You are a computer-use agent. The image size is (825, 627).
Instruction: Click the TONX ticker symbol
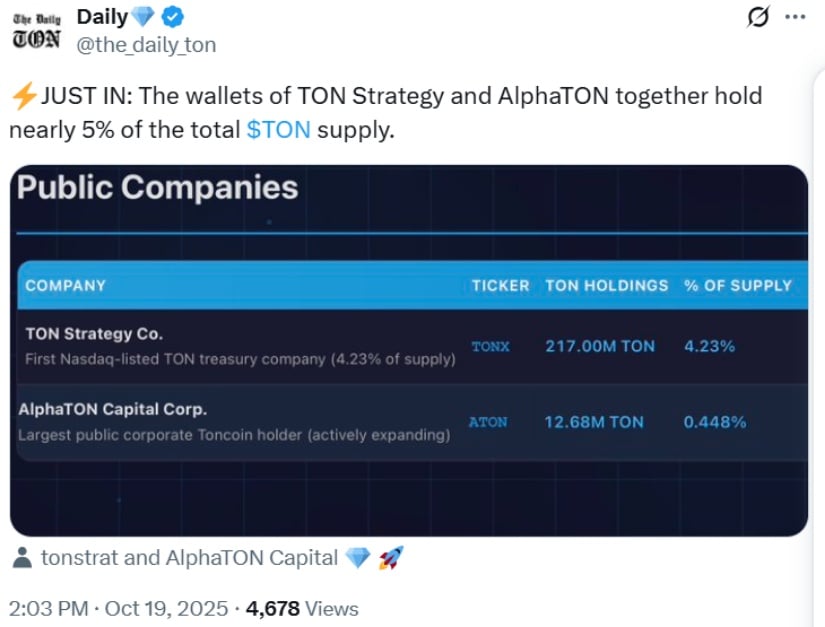[x=490, y=346]
